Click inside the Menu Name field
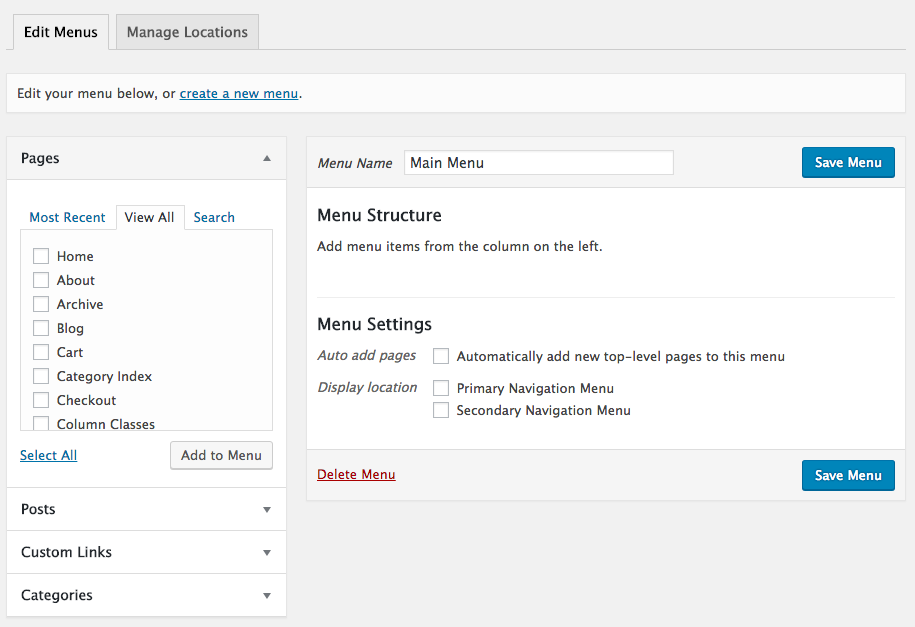Screen dimensions: 915x627 coord(538,162)
